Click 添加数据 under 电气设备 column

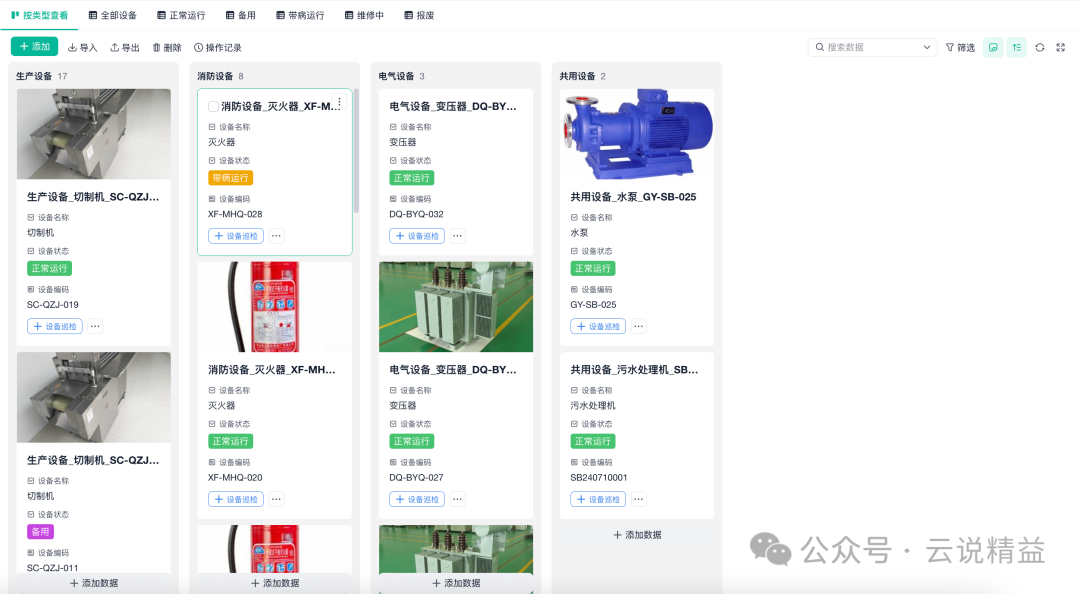click(x=456, y=583)
